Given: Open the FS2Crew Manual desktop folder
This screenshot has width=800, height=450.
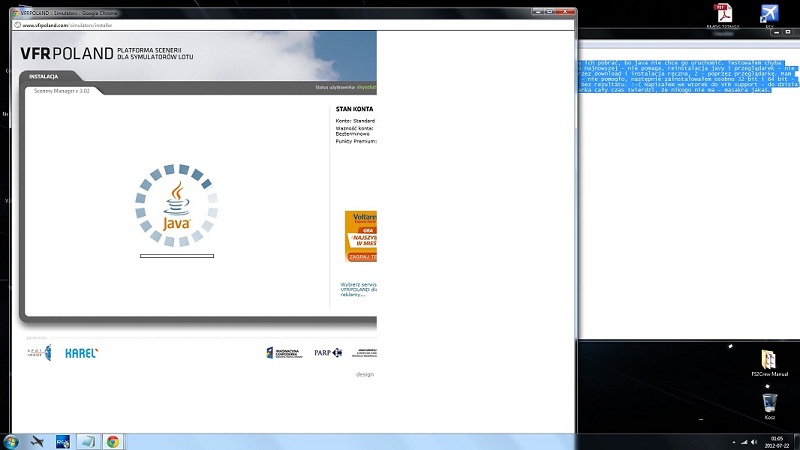Looking at the screenshot, I should click(x=768, y=361).
